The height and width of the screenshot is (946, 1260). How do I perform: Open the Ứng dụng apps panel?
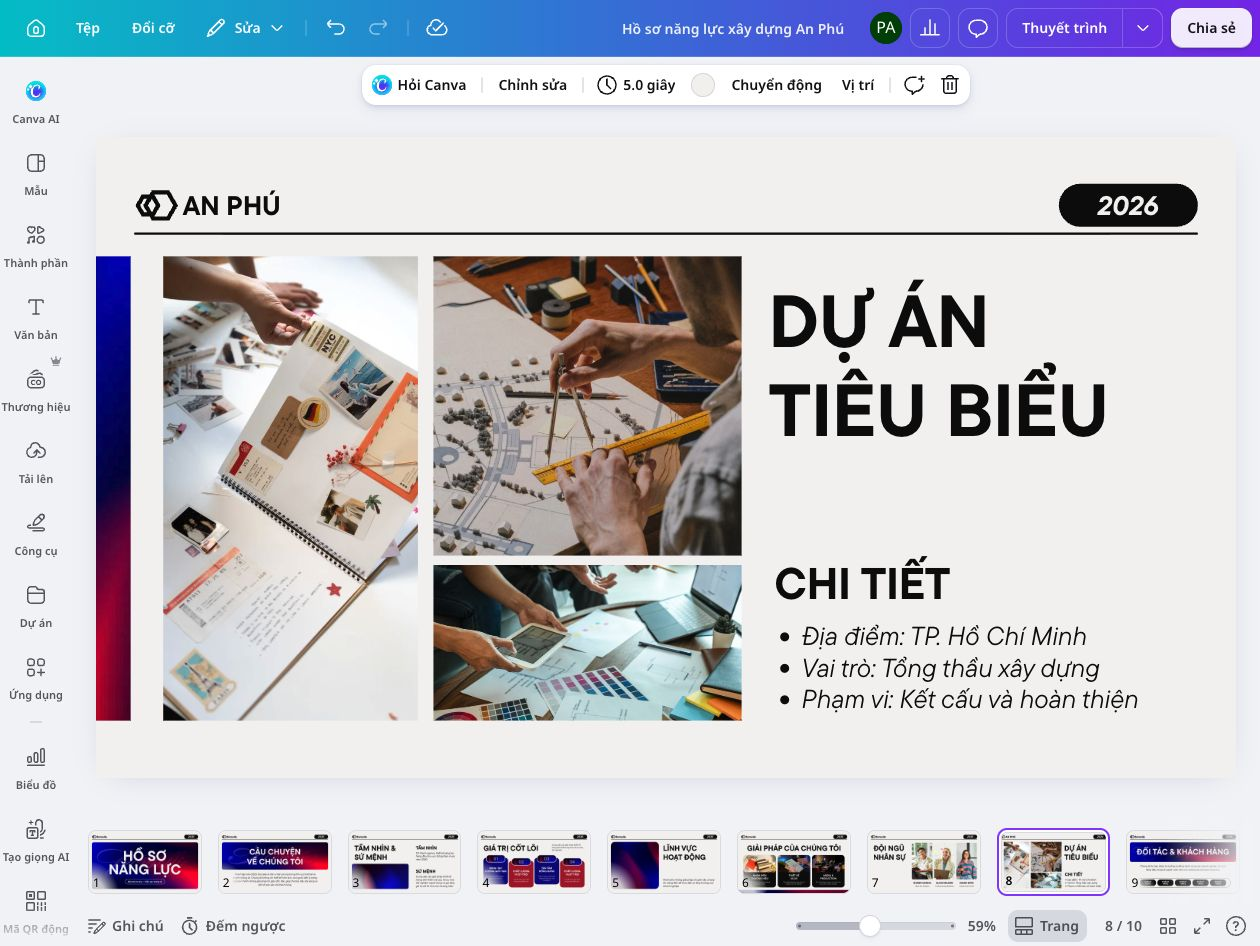(36, 678)
